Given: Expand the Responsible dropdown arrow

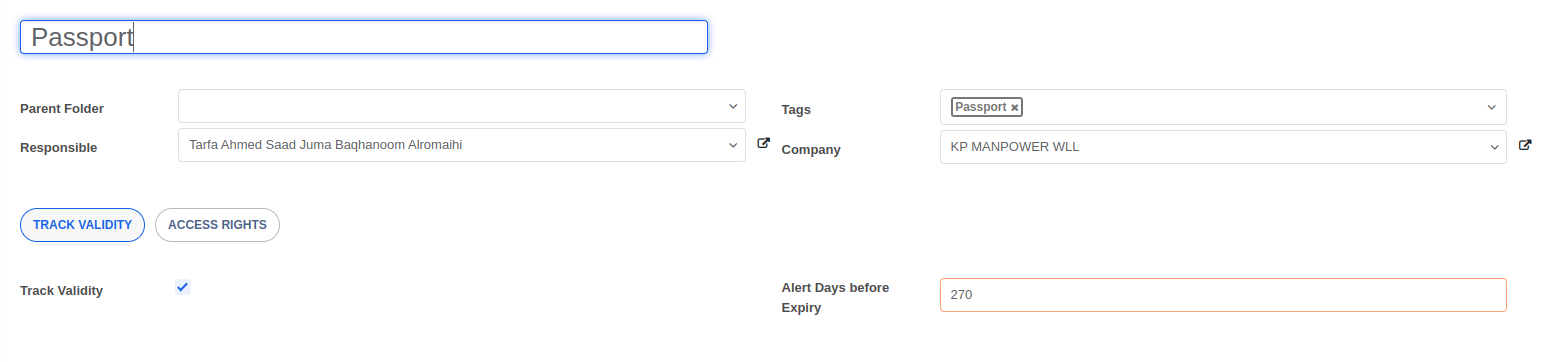Looking at the screenshot, I should (732, 145).
